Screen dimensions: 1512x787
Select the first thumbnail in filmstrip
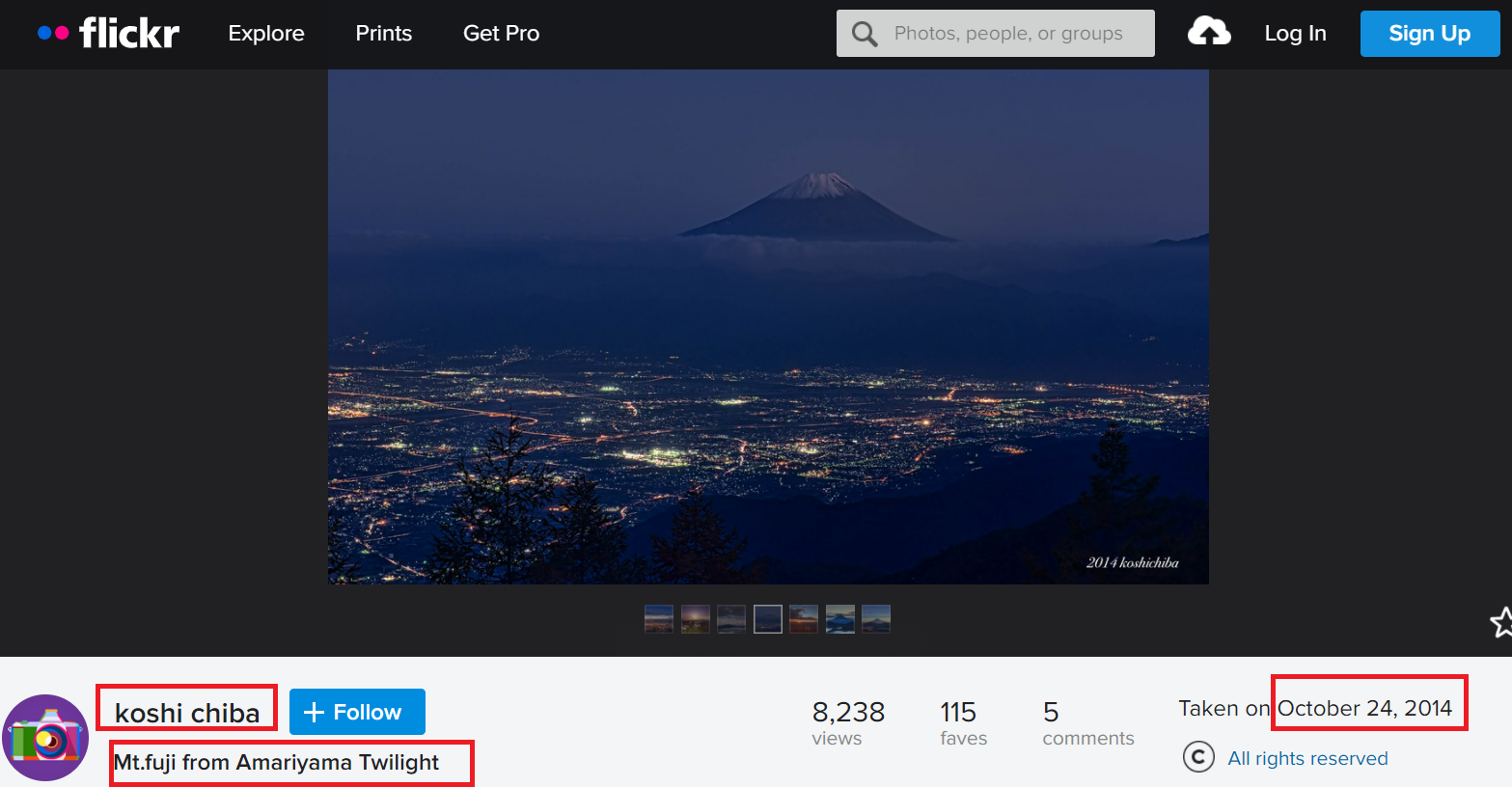(x=659, y=619)
